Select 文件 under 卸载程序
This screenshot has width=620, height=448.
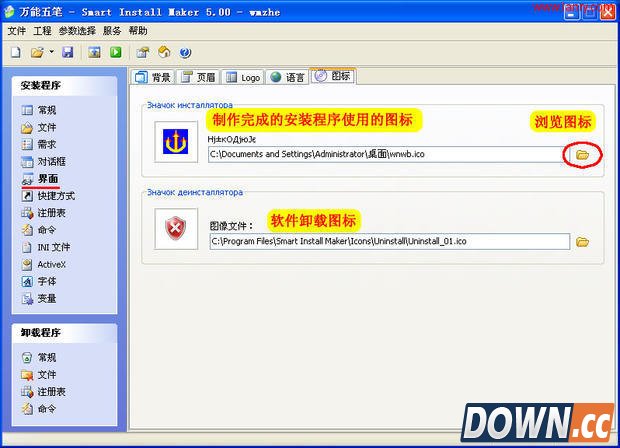39,374
